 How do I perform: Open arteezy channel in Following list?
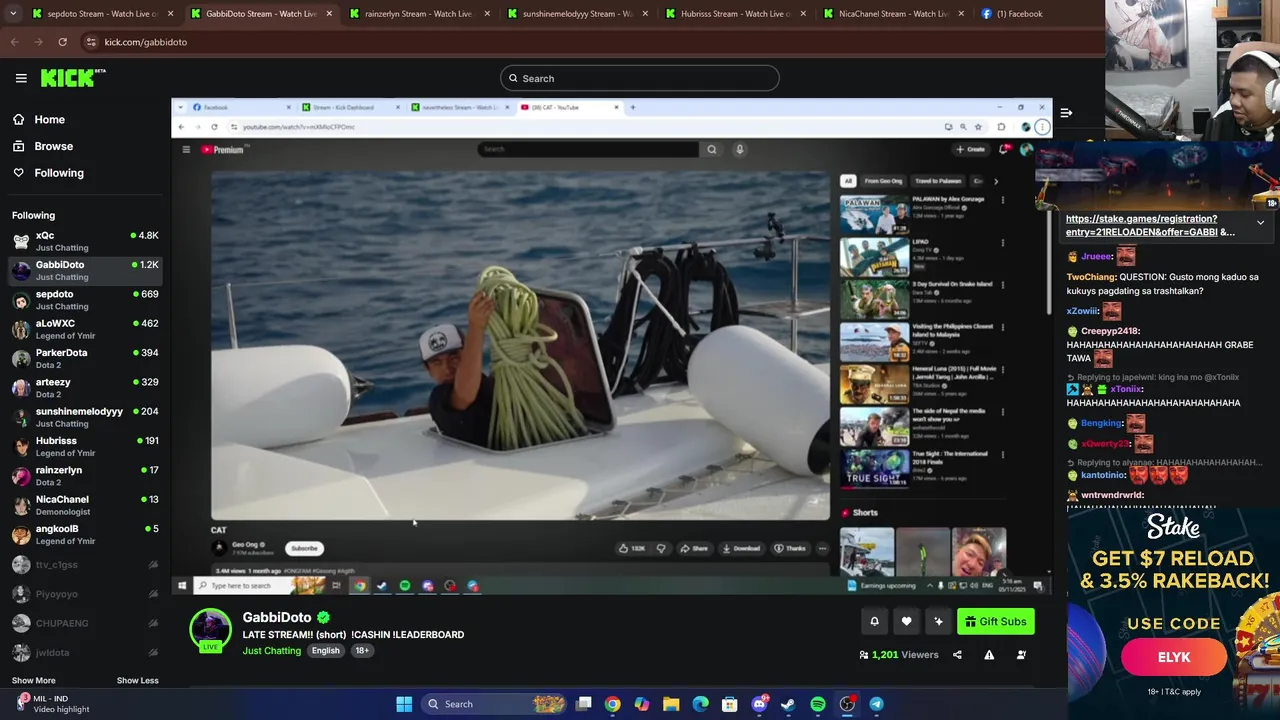85,388
